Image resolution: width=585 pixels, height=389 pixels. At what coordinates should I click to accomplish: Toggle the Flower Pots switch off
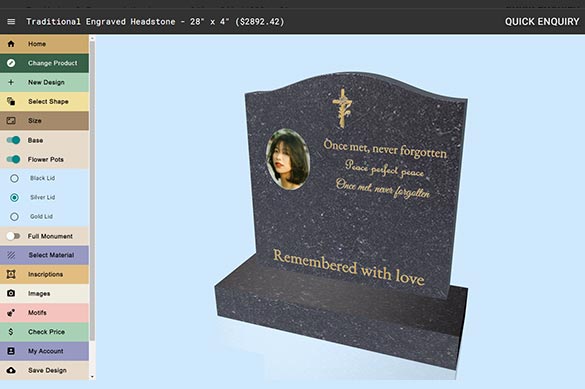(x=13, y=159)
